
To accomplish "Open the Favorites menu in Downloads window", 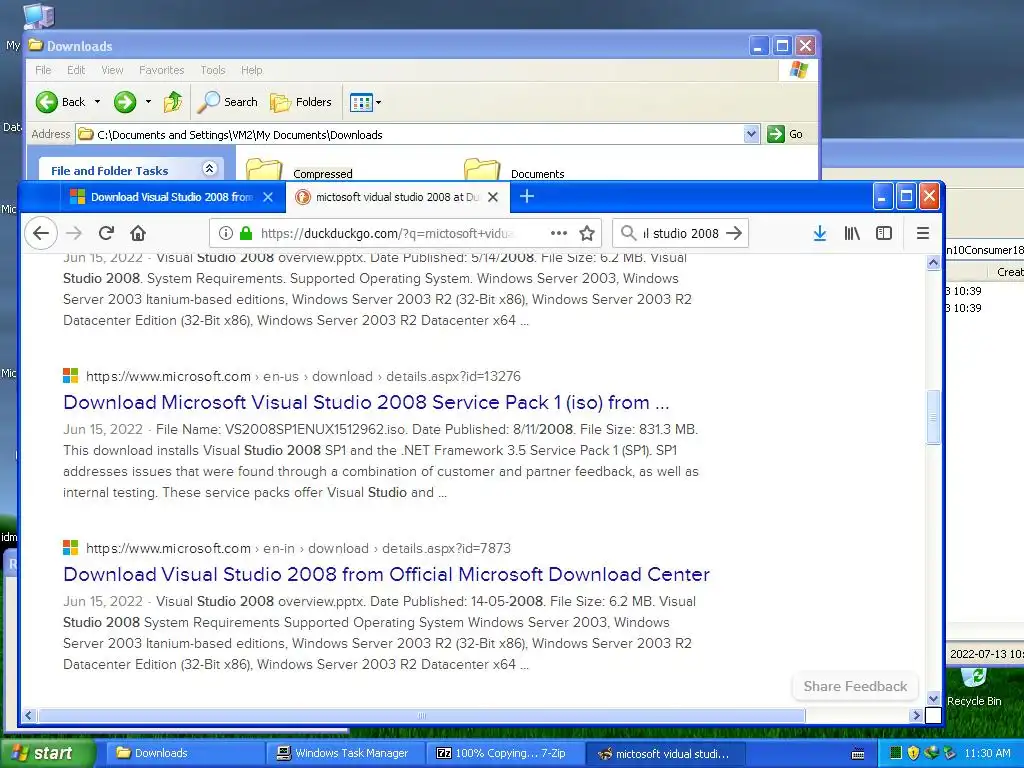I will [x=161, y=70].
